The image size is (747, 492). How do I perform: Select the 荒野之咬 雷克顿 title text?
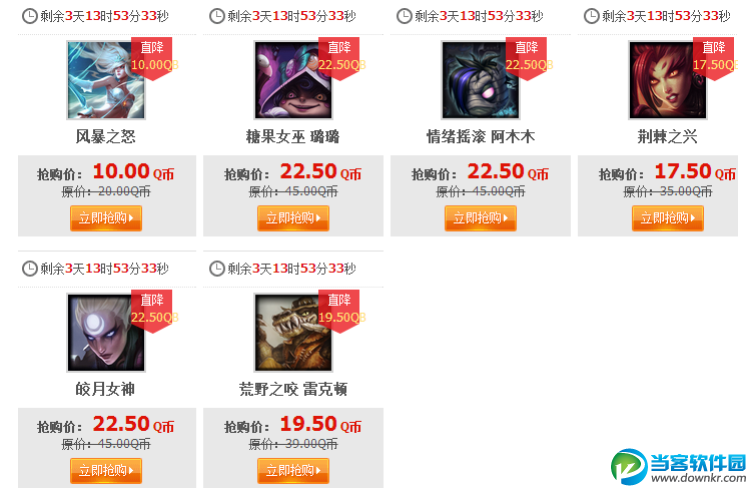pyautogui.click(x=293, y=390)
